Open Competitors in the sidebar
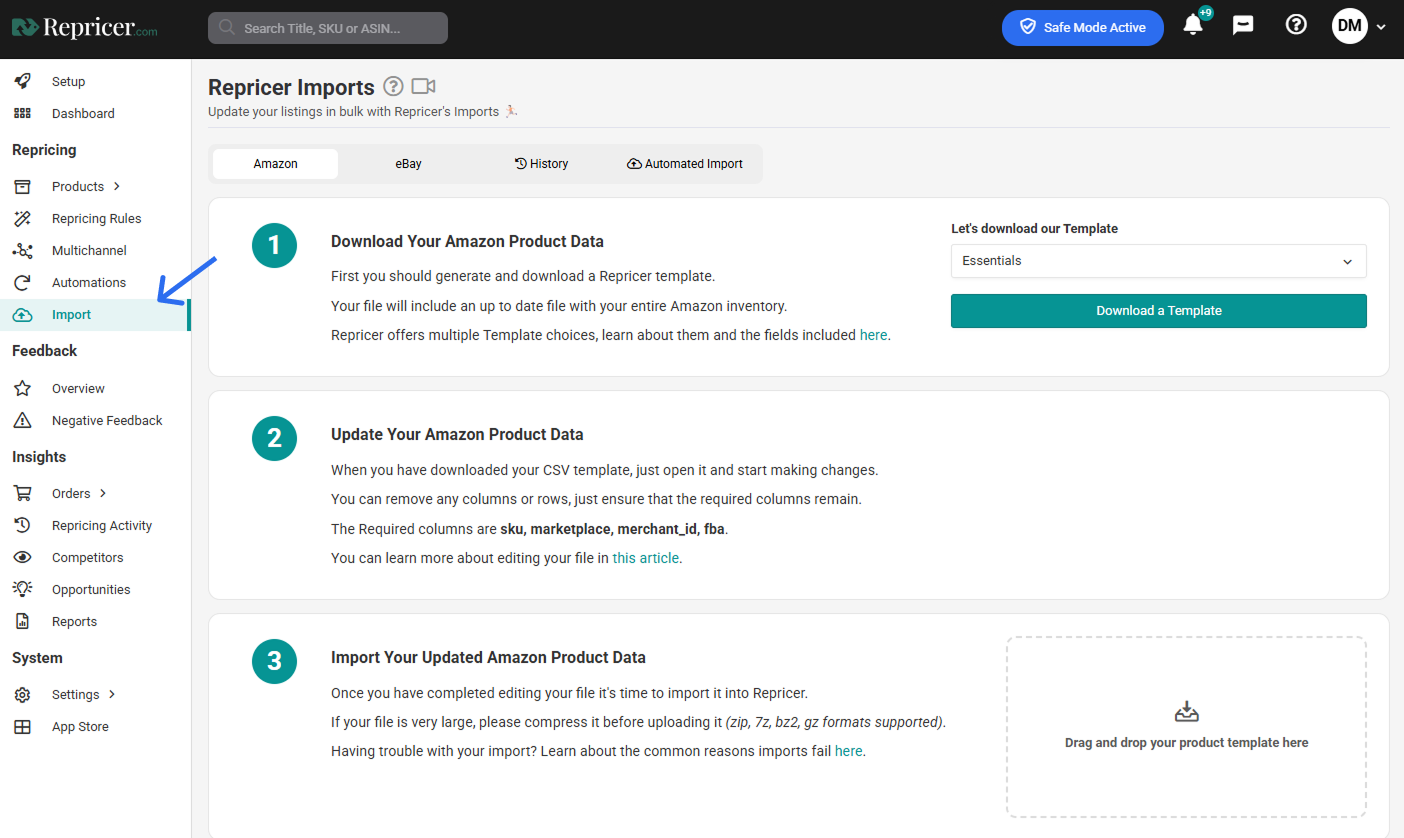The image size is (1404, 838). [88, 557]
